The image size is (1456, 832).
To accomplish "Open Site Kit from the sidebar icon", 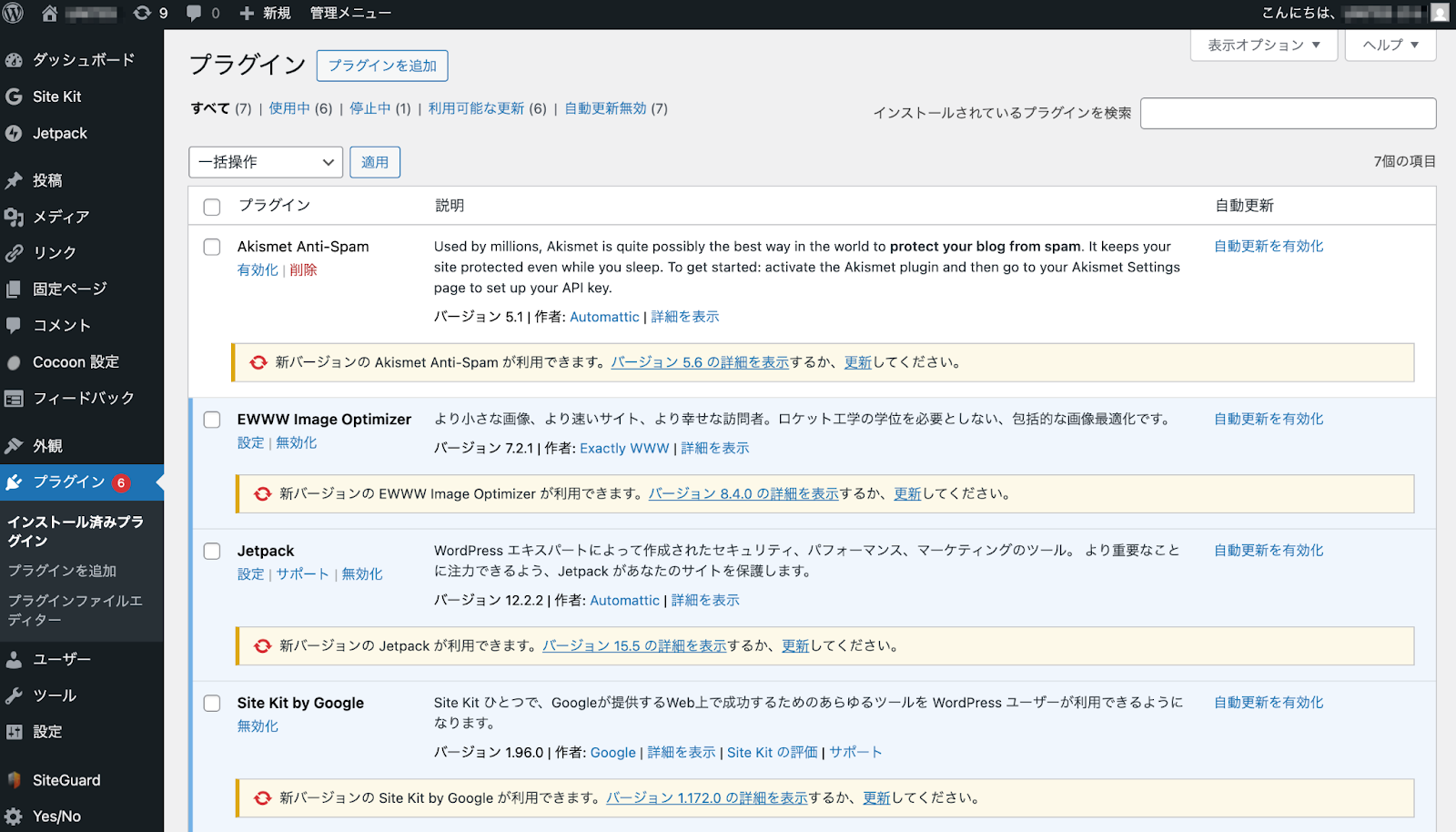I will tap(13, 96).
